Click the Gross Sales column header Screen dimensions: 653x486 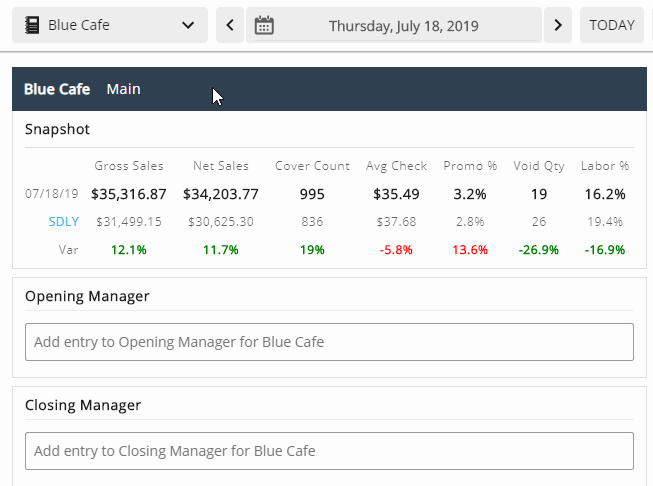[x=129, y=166]
